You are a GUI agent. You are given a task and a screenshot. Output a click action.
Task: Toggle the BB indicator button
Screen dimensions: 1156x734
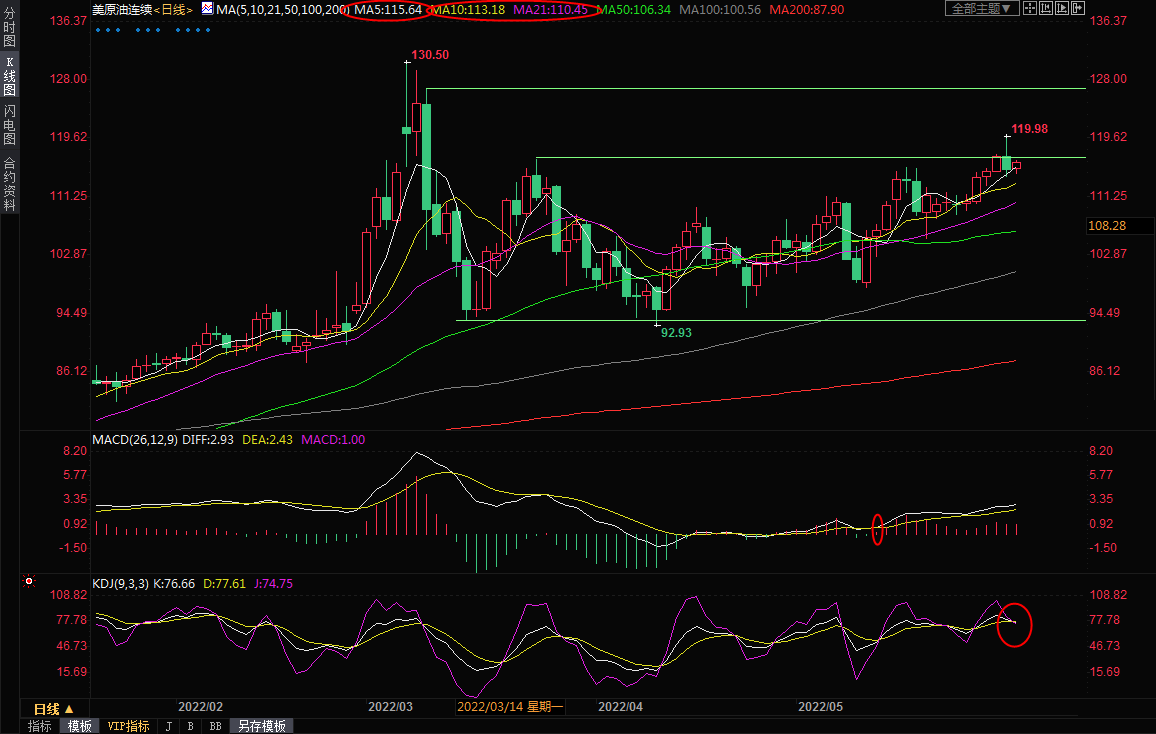pos(215,726)
